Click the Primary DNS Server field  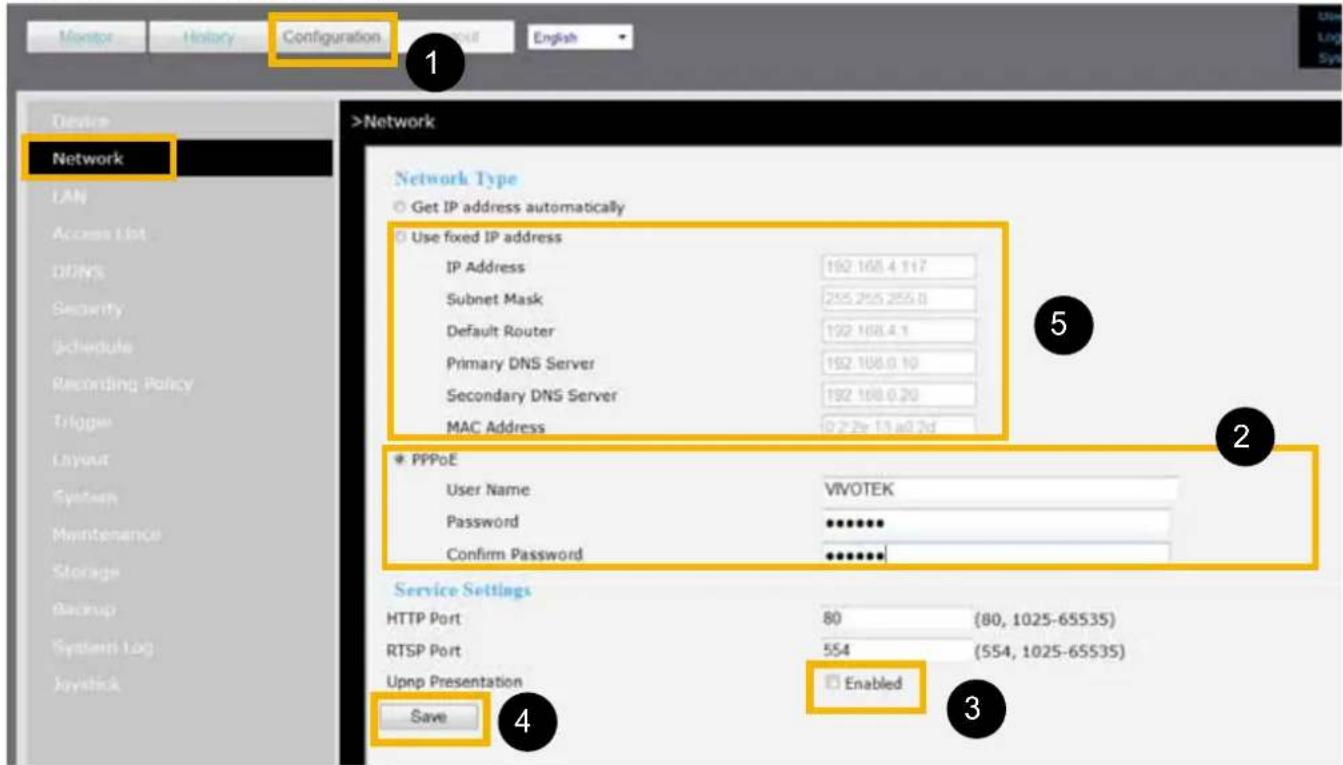point(896,363)
